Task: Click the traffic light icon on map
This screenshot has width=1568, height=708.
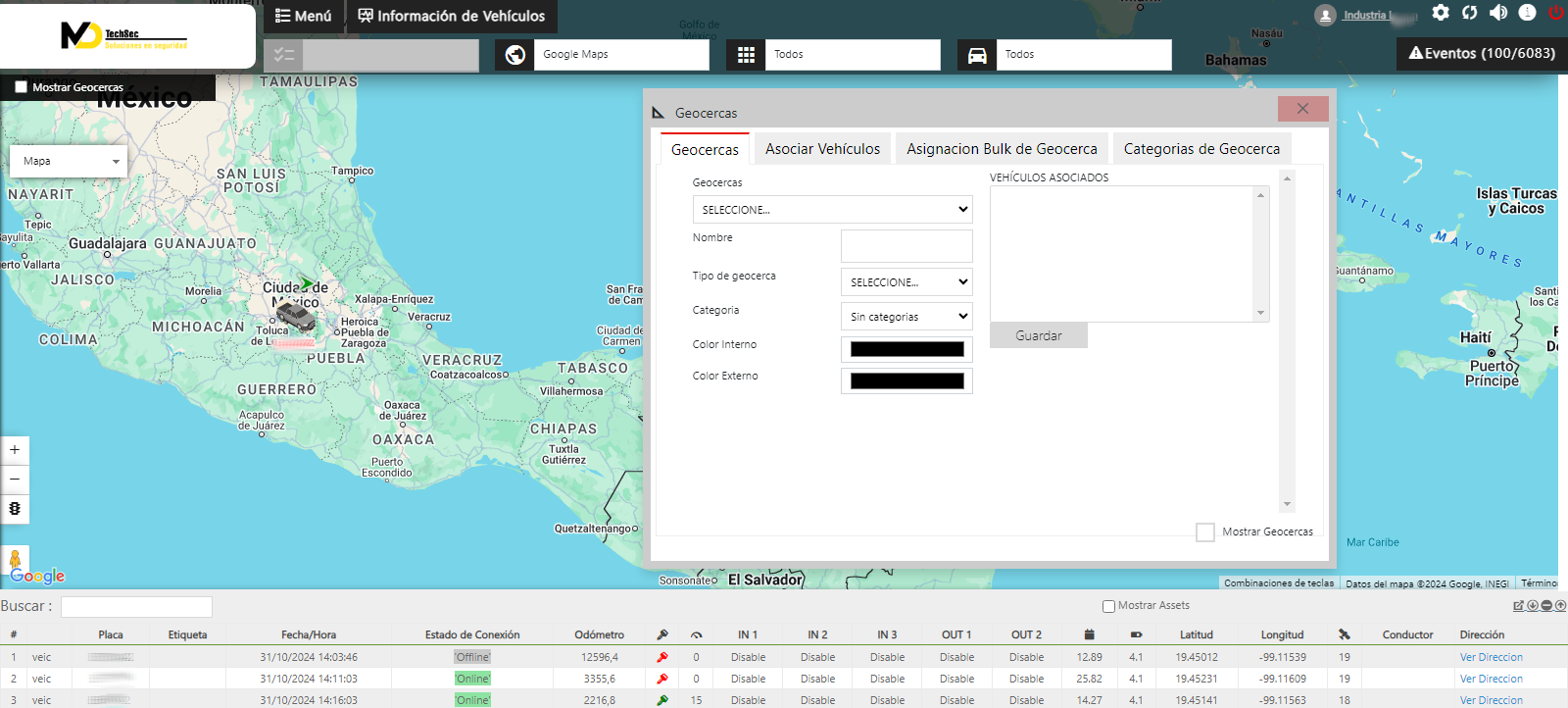Action: pos(15,508)
